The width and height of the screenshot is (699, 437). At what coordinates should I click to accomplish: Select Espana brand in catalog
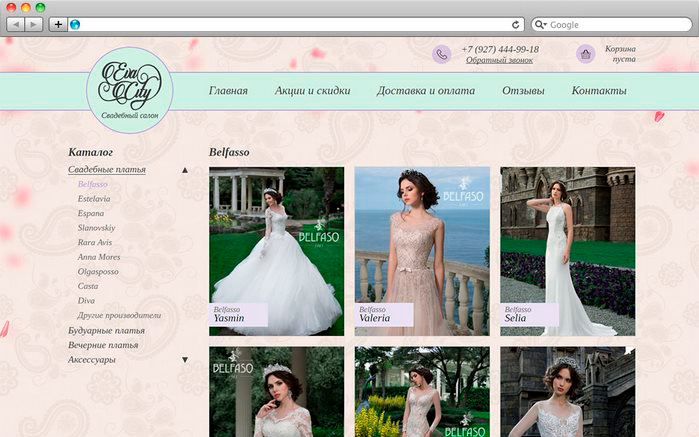[x=91, y=213]
